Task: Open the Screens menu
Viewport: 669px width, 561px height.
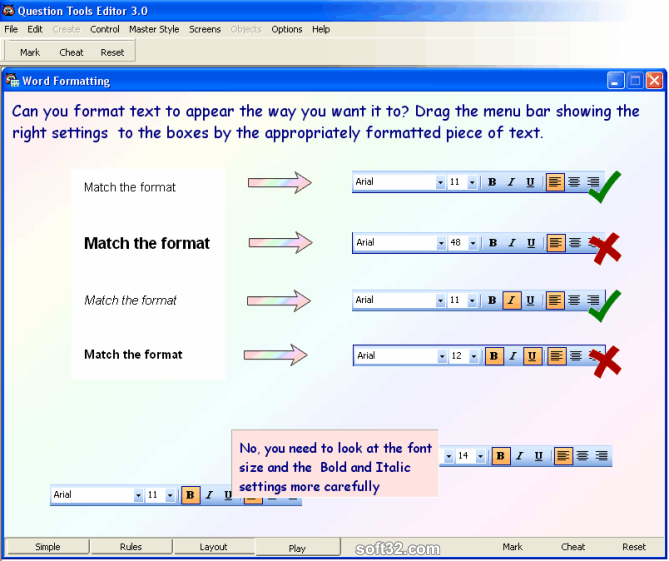Action: 205,29
